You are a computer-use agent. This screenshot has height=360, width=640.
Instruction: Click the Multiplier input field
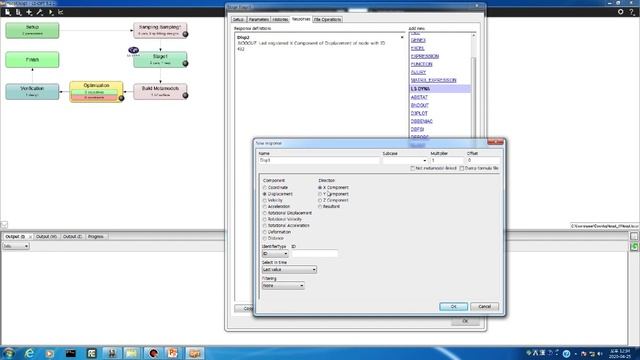pyautogui.click(x=447, y=160)
